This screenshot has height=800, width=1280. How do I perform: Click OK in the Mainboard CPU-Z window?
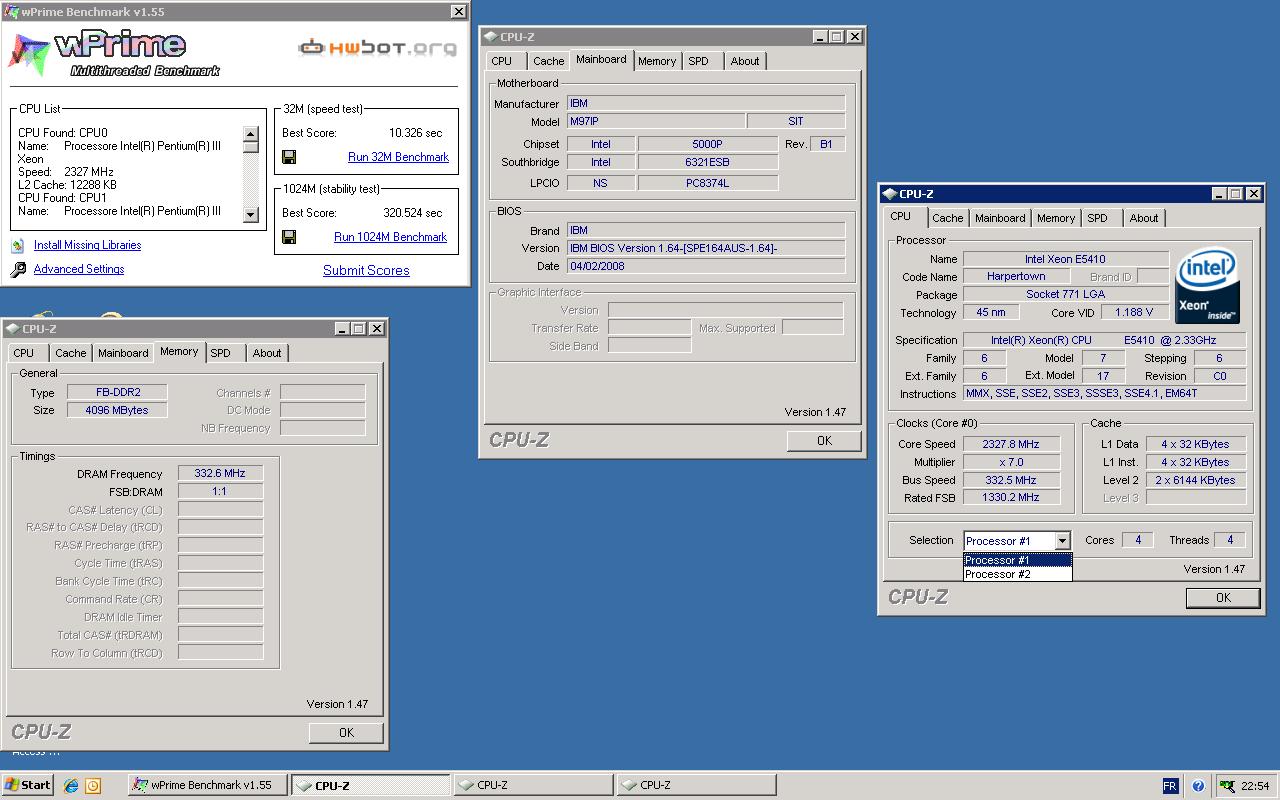click(824, 441)
